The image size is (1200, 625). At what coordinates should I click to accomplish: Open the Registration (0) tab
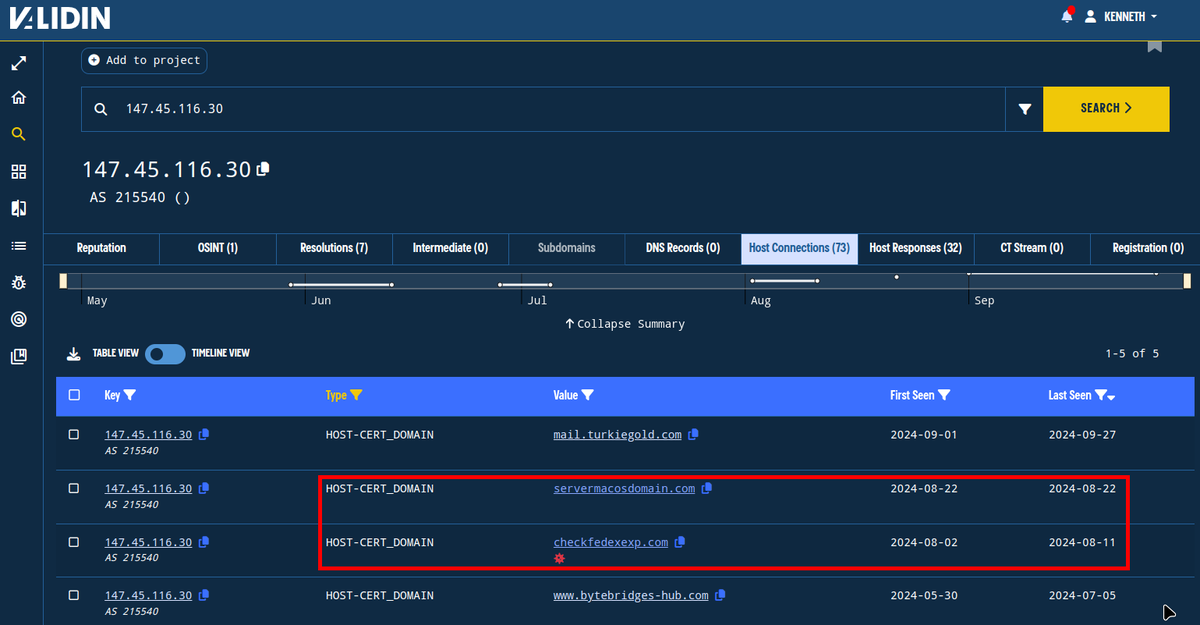click(1148, 248)
